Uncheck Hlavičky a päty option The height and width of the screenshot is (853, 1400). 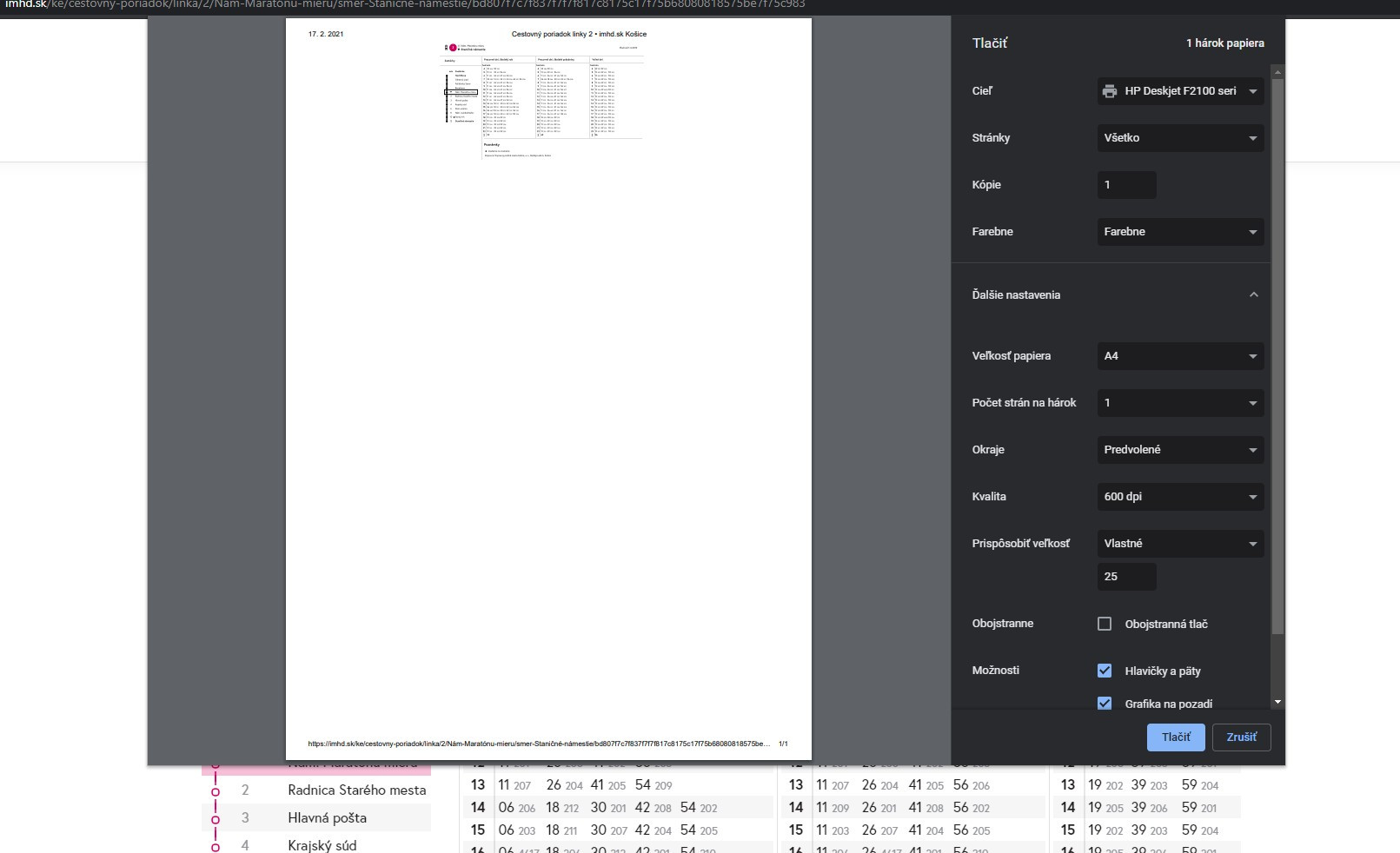coord(1105,671)
